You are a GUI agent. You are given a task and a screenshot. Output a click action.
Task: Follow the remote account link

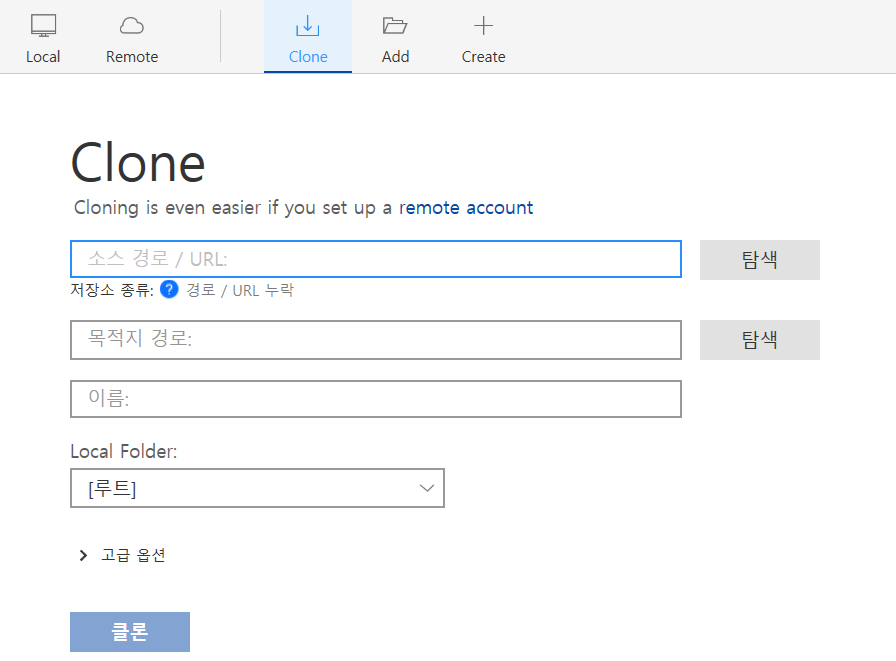(466, 207)
